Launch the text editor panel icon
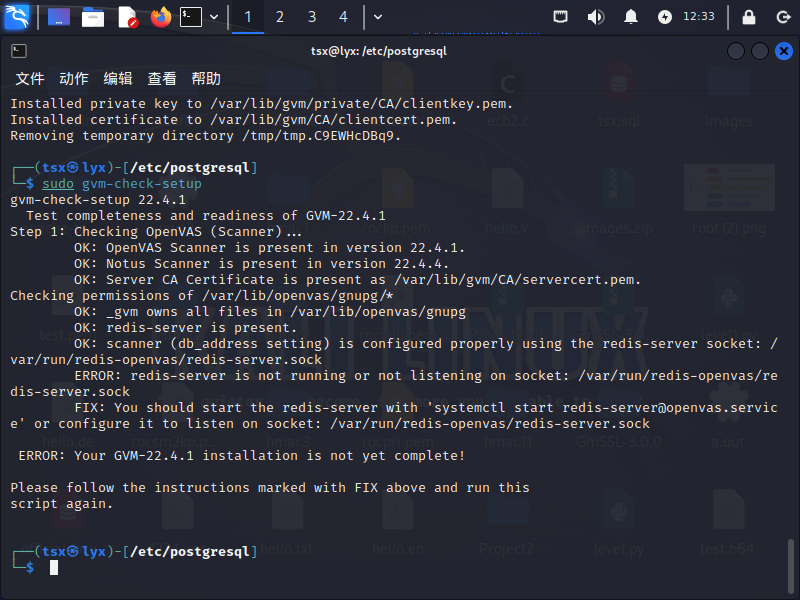 (x=127, y=17)
